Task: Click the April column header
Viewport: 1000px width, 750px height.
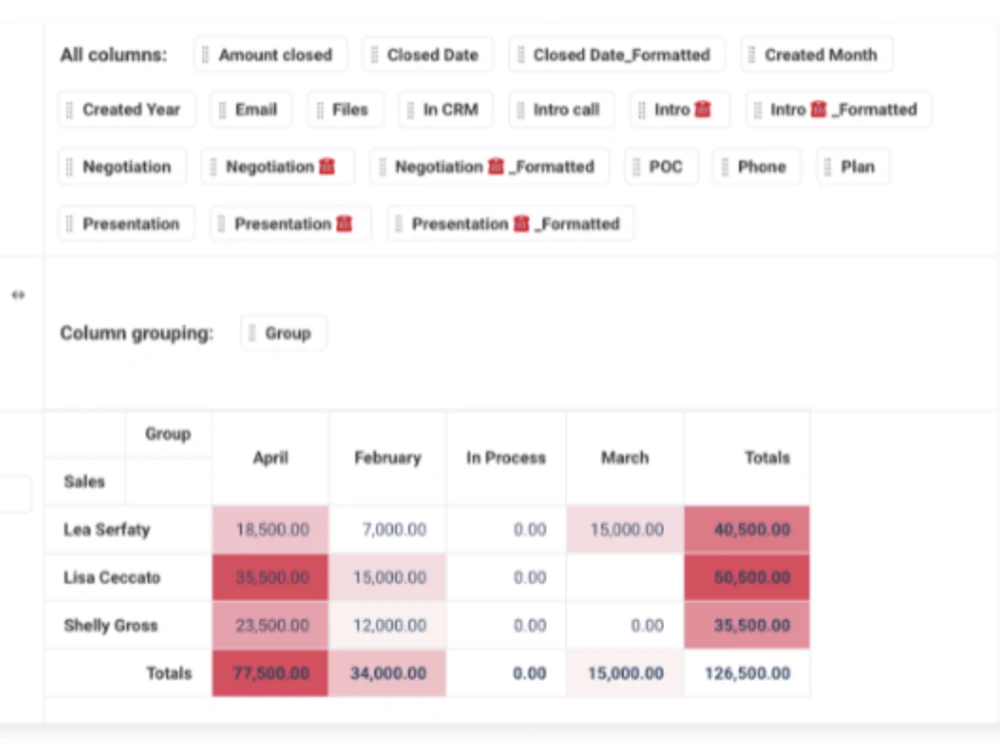Action: 270,458
